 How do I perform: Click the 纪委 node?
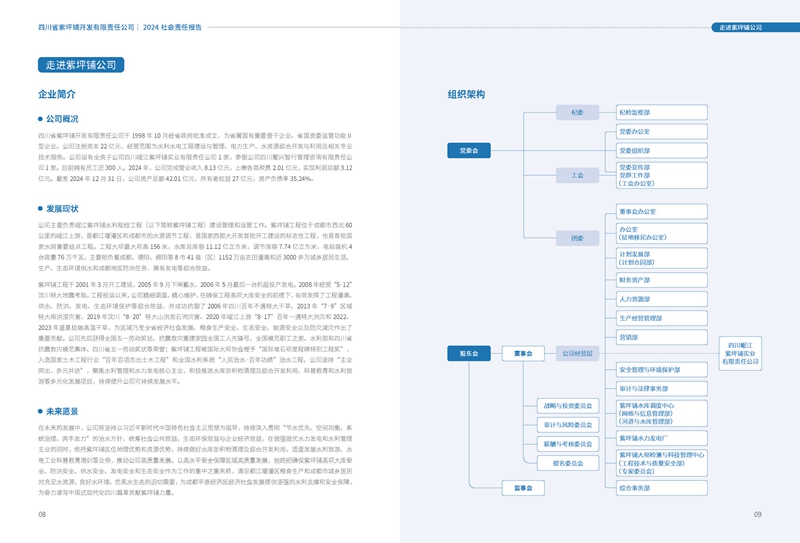577,112
